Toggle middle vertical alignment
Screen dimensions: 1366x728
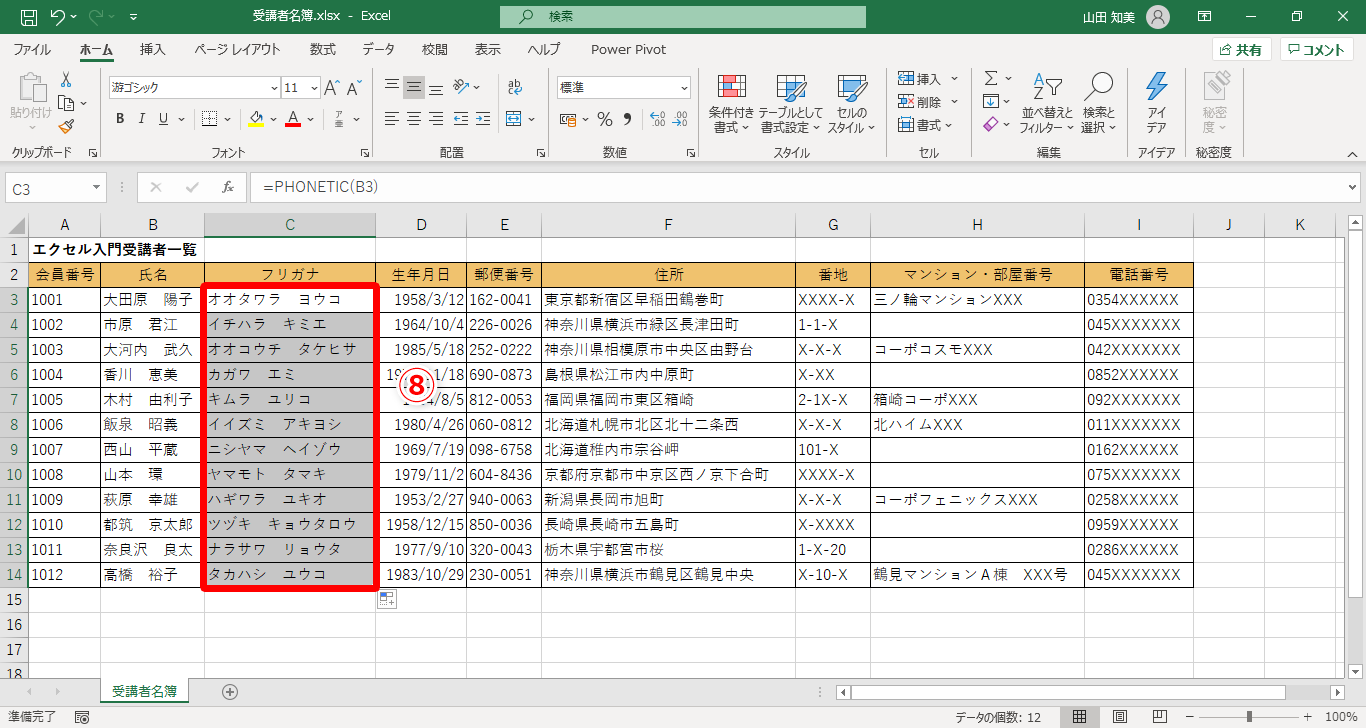click(x=414, y=87)
